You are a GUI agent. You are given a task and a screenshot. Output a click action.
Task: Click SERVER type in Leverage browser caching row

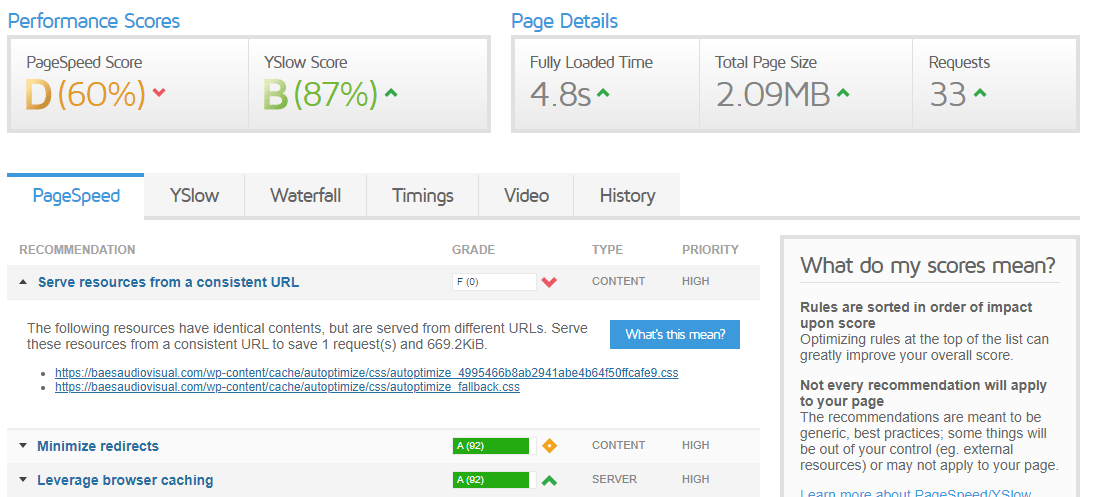pos(614,480)
